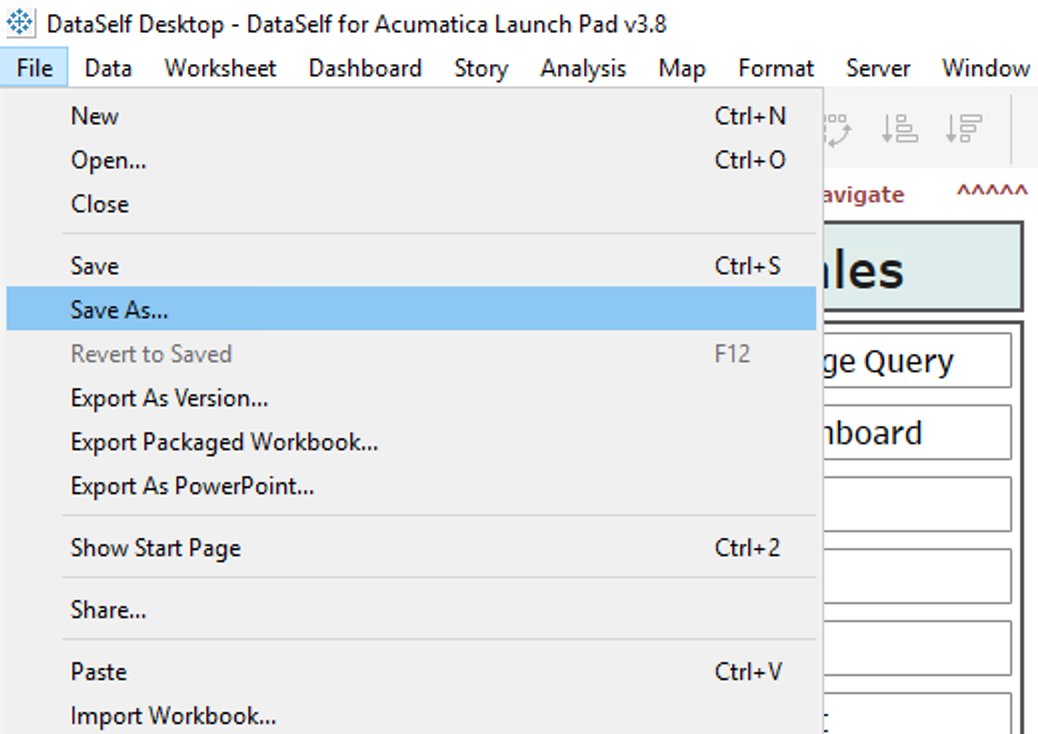
Task: Click the Query button on the launch pad
Action: click(x=915, y=361)
